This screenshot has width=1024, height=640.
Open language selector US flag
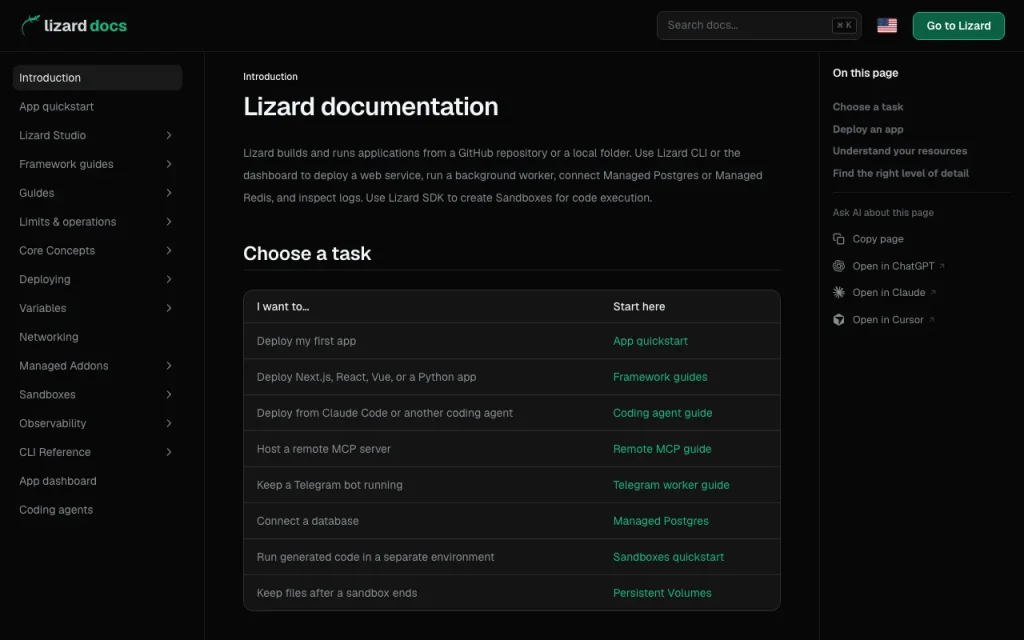pos(886,25)
